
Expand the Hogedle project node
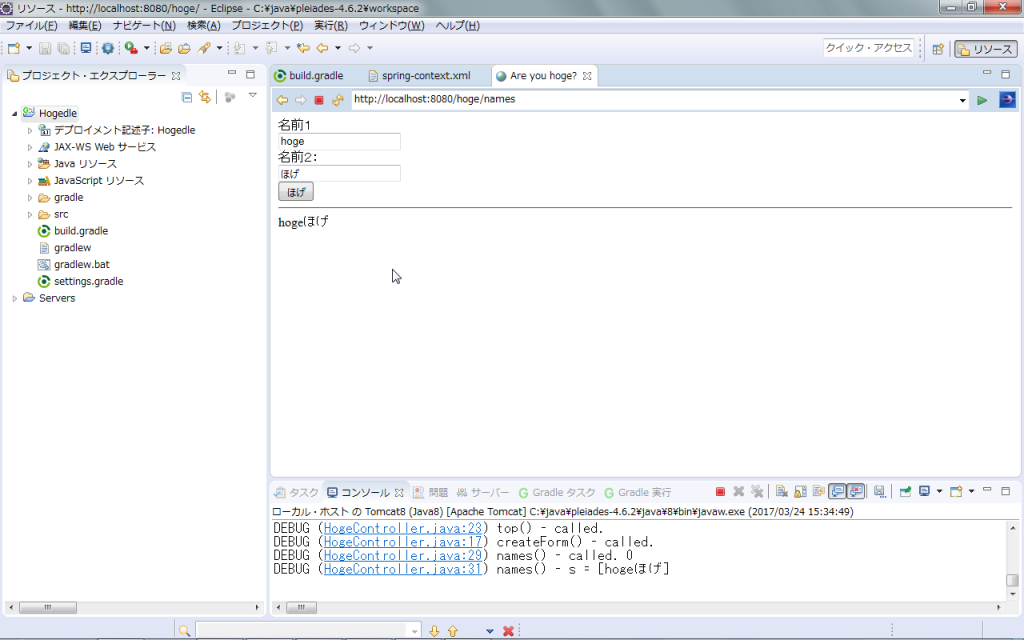click(x=14, y=114)
